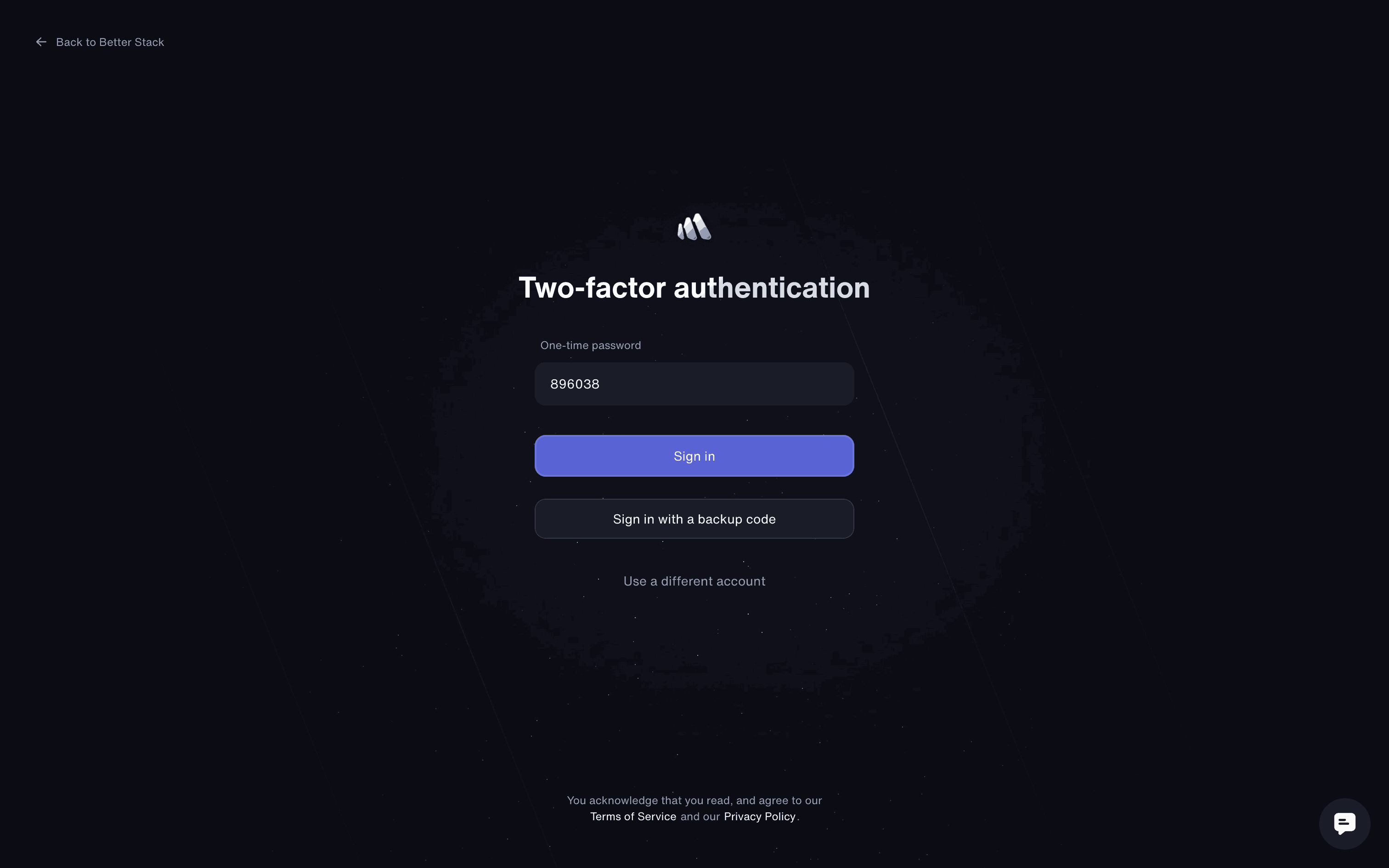Choose Sign in with a backup code
This screenshot has height=868, width=1389.
point(694,519)
